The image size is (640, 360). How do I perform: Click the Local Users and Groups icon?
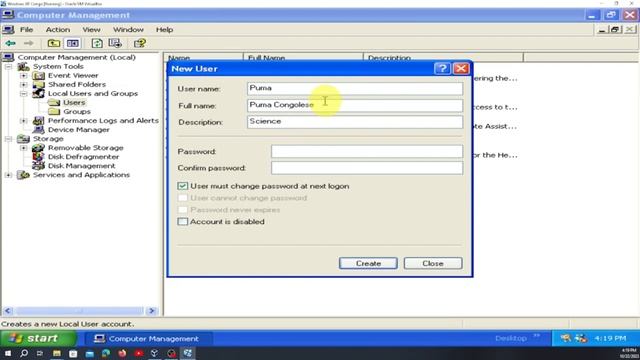(39, 93)
